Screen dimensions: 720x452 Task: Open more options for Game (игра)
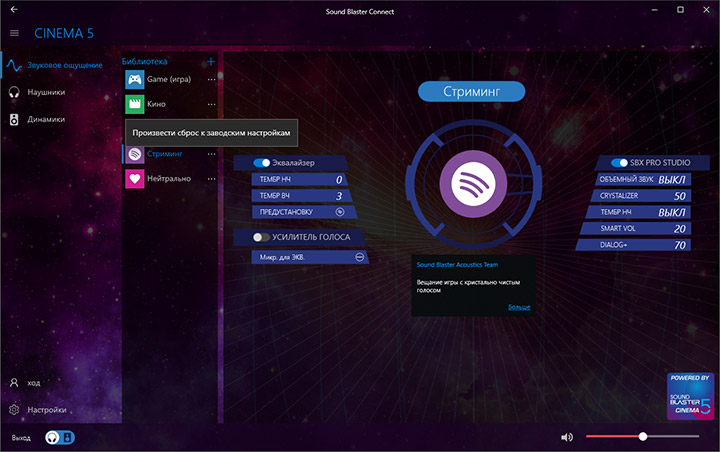[x=211, y=79]
